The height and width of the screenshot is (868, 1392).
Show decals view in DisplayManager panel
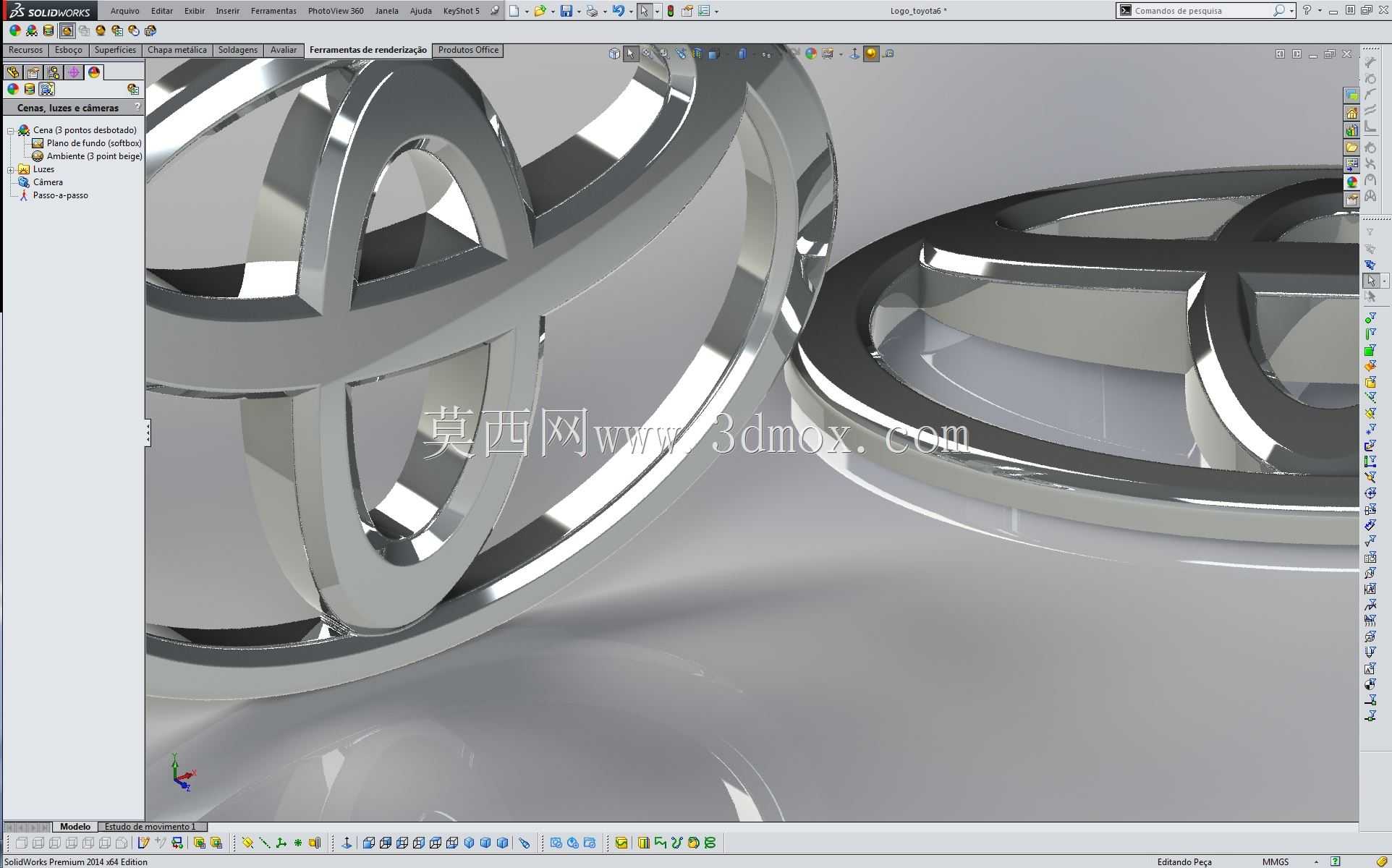30,89
